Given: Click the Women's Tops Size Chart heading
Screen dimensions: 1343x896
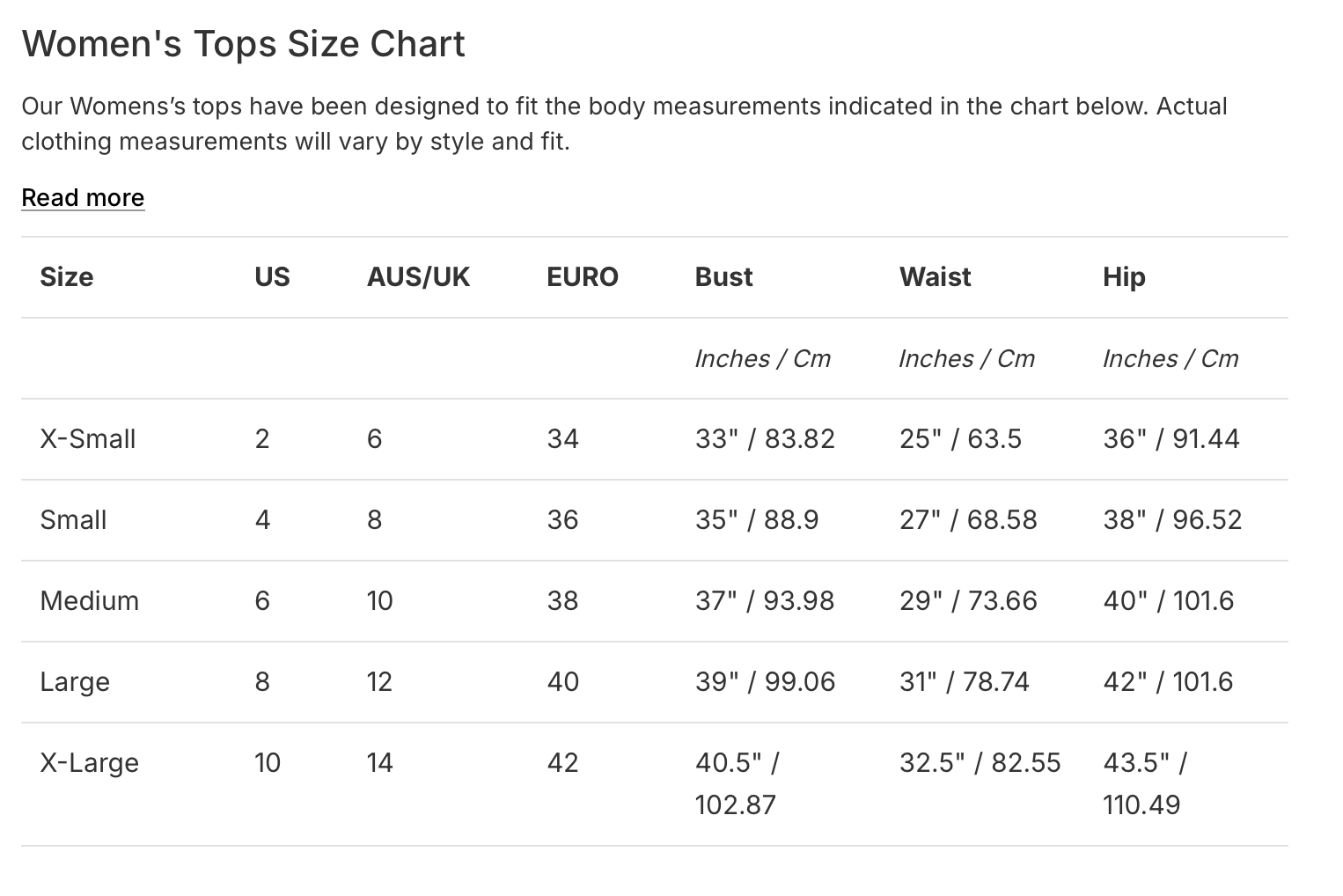Looking at the screenshot, I should (x=243, y=44).
